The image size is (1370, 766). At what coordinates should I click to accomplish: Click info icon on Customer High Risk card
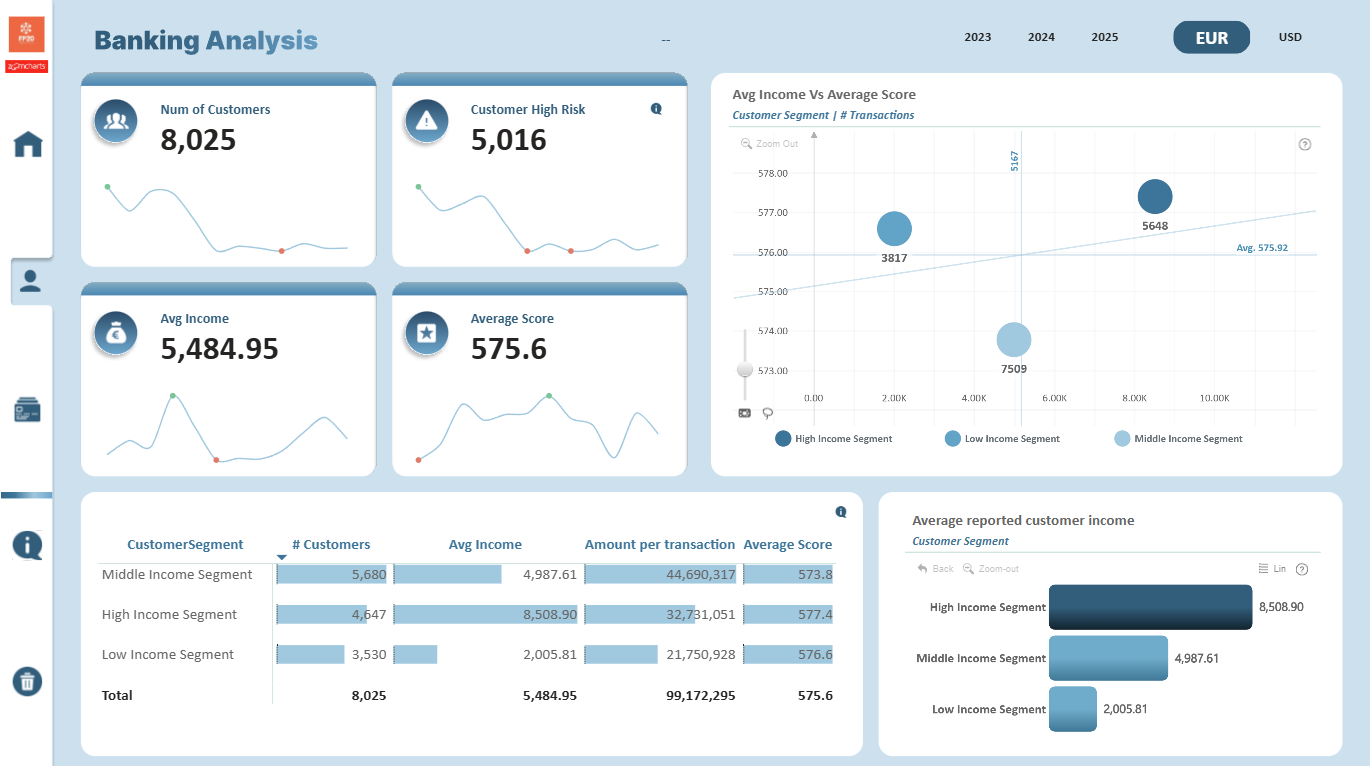pos(656,109)
